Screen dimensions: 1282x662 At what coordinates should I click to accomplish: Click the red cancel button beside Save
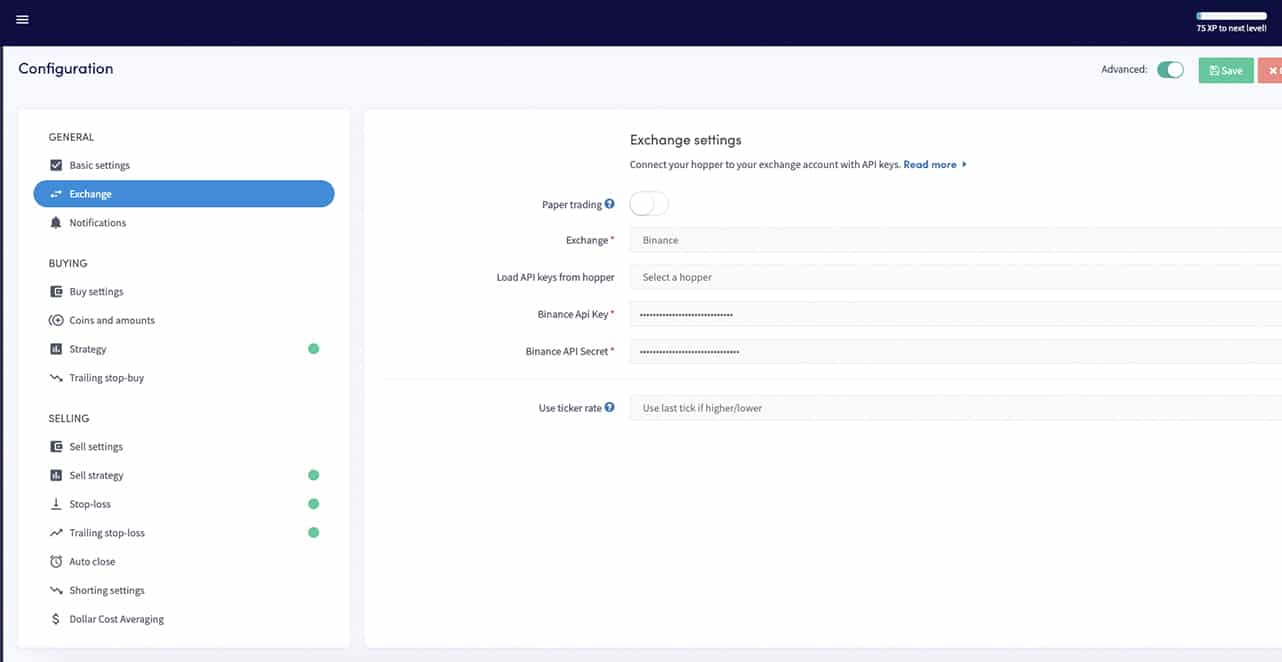point(1270,70)
